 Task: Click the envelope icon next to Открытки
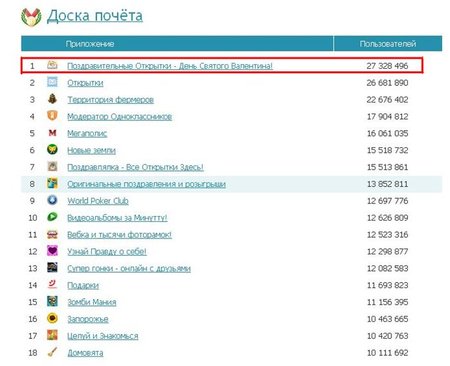pyautogui.click(x=52, y=82)
